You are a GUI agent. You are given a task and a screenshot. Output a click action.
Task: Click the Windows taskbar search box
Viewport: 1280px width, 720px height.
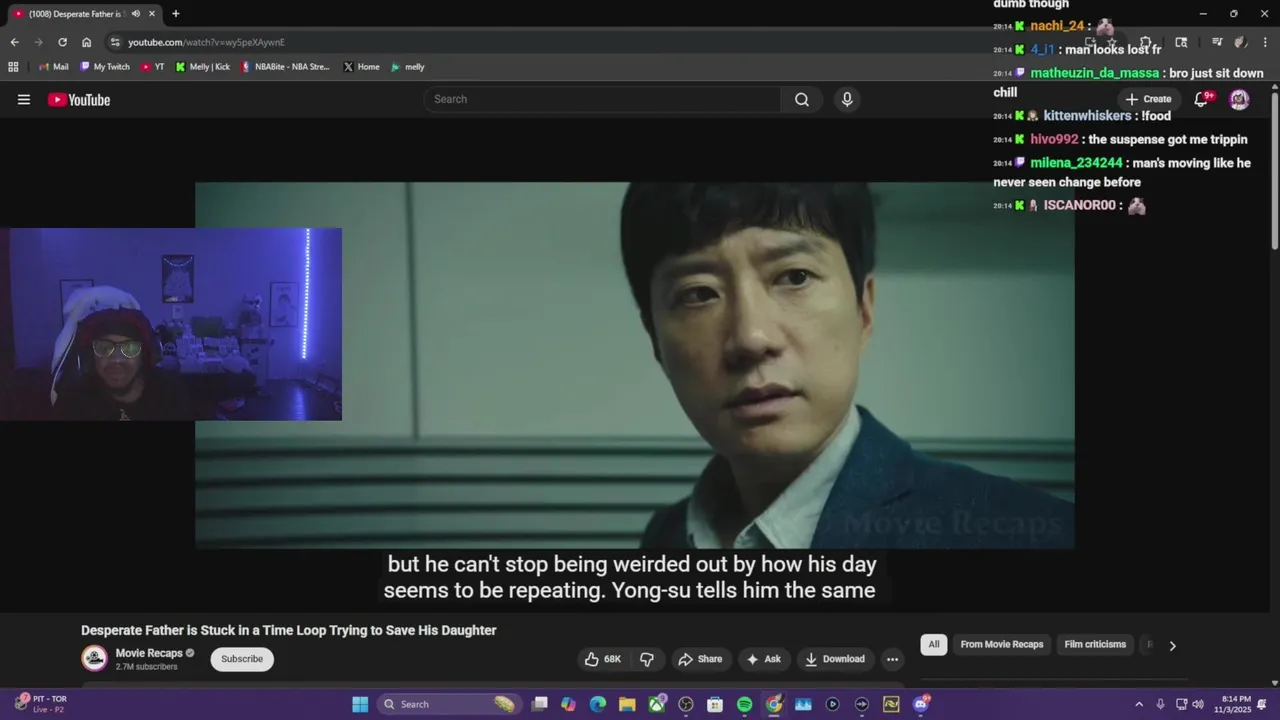pos(450,704)
